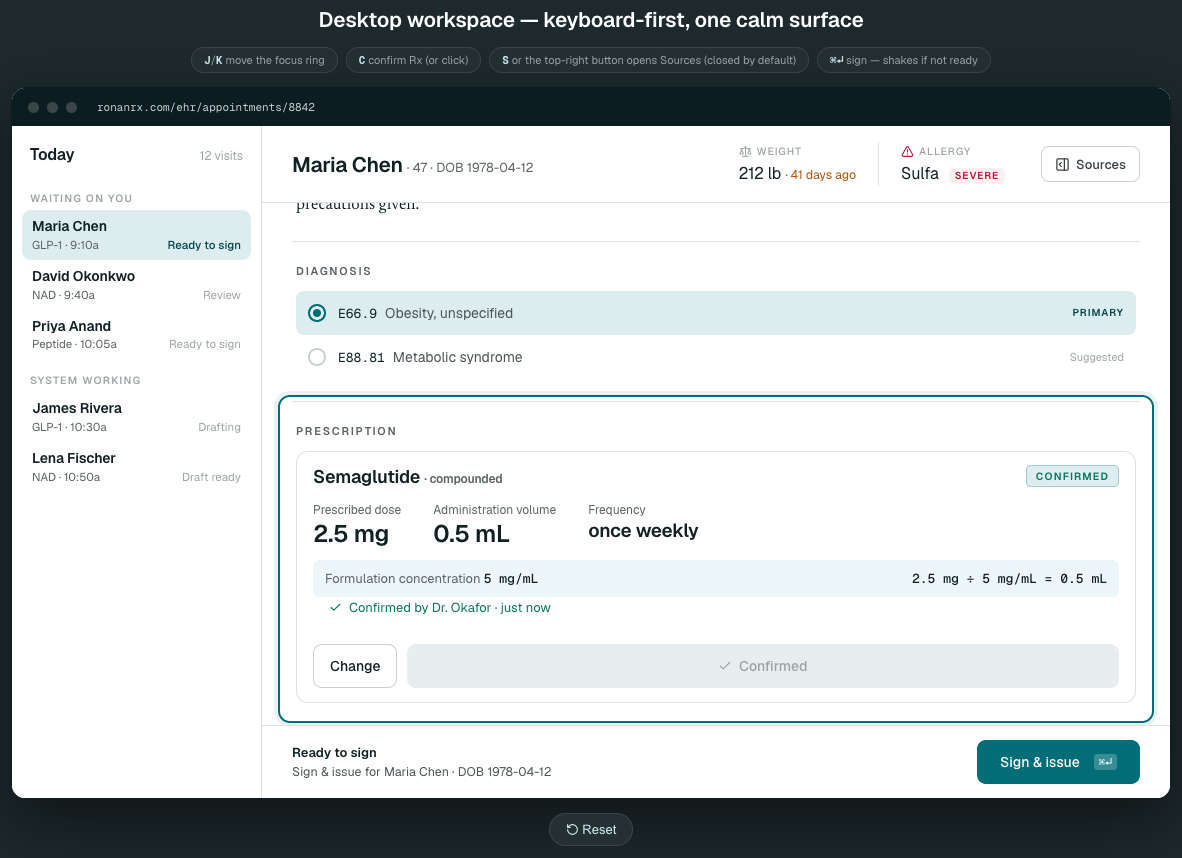1182x858 pixels.
Task: Click the 0.5 mL administration volume value
Action: pos(471,534)
